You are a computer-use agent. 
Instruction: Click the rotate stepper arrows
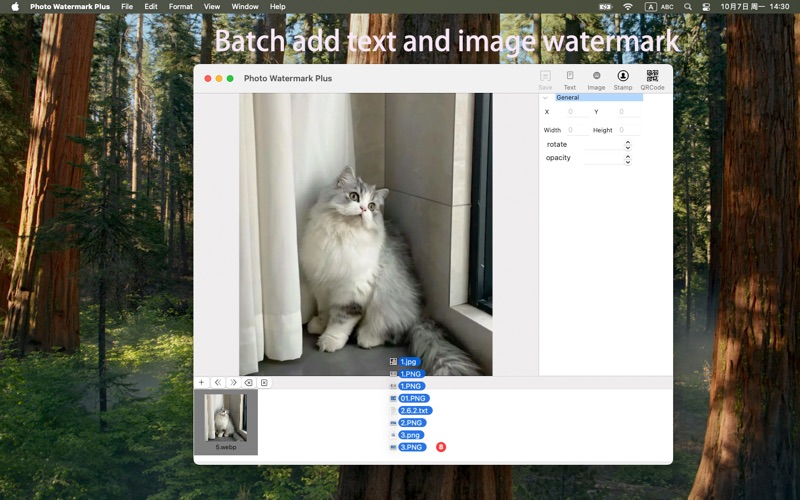tap(628, 145)
